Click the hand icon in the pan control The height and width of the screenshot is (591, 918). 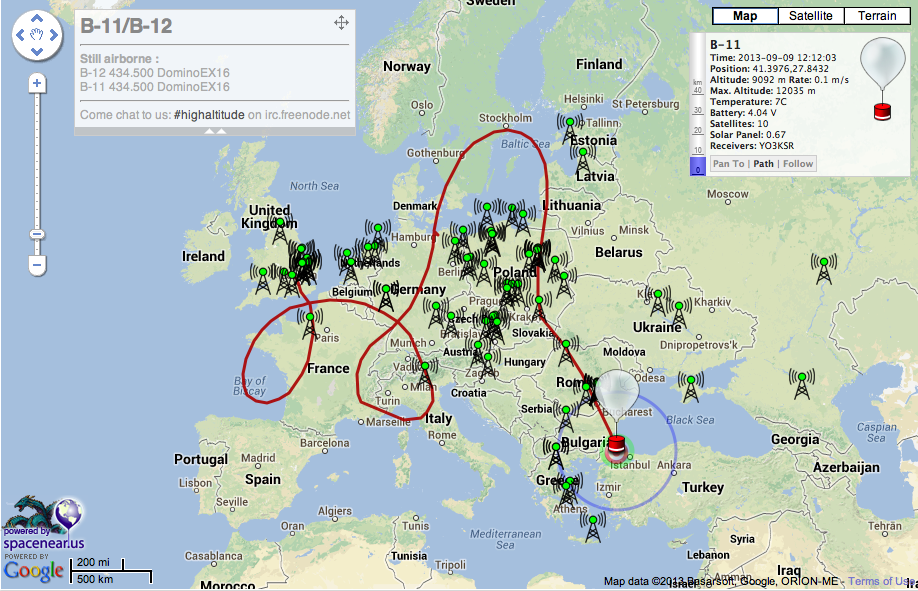[x=37, y=35]
